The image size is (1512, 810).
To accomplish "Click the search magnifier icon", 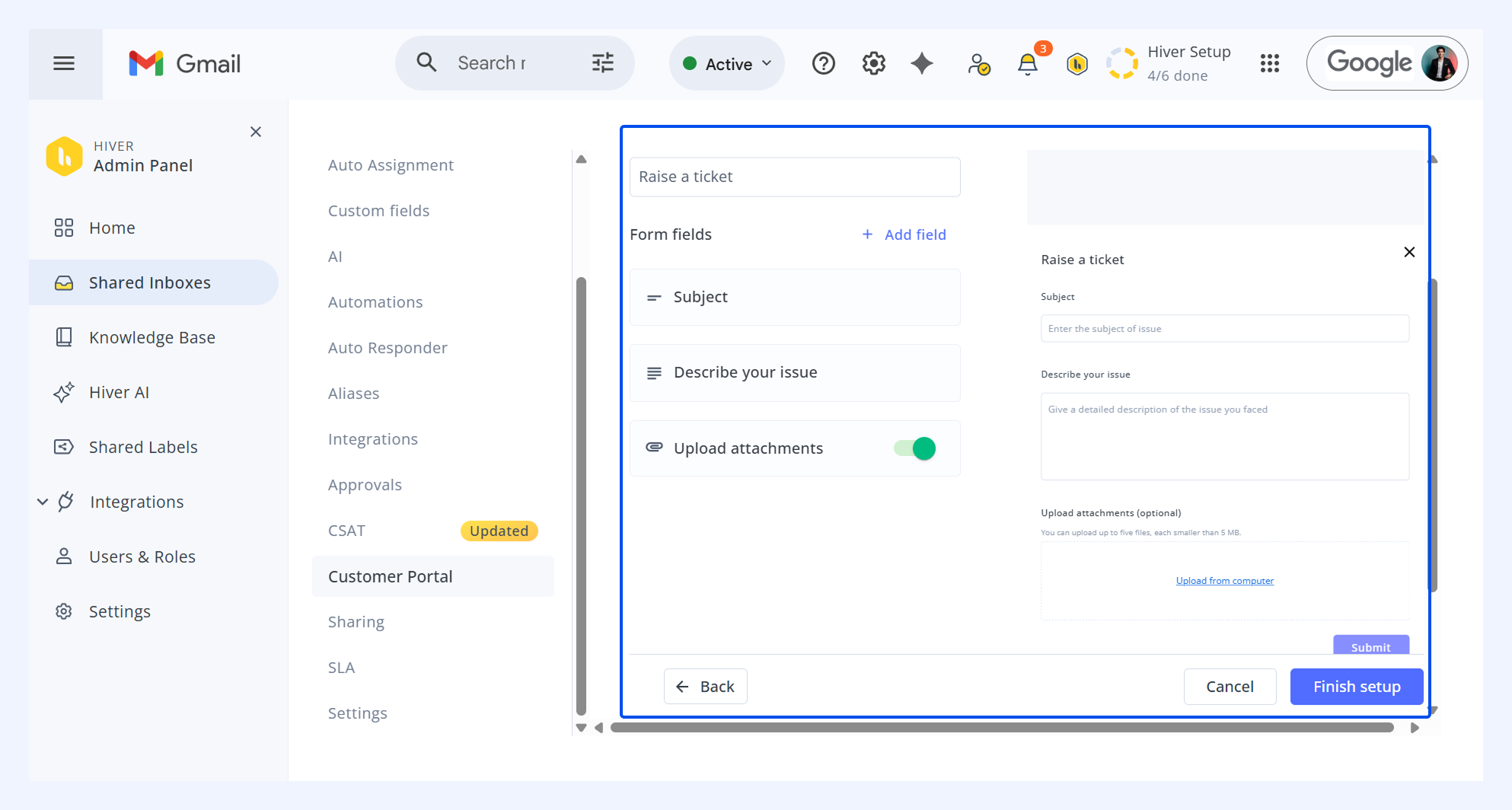I will point(426,62).
